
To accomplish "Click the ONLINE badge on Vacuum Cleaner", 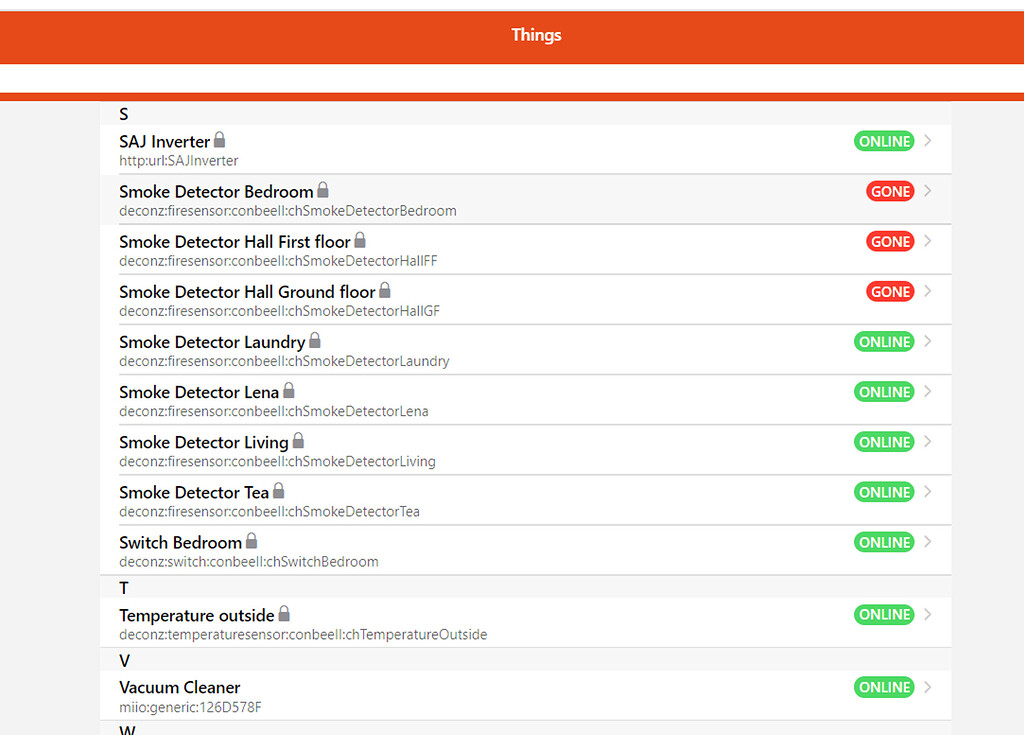I will pos(884,687).
